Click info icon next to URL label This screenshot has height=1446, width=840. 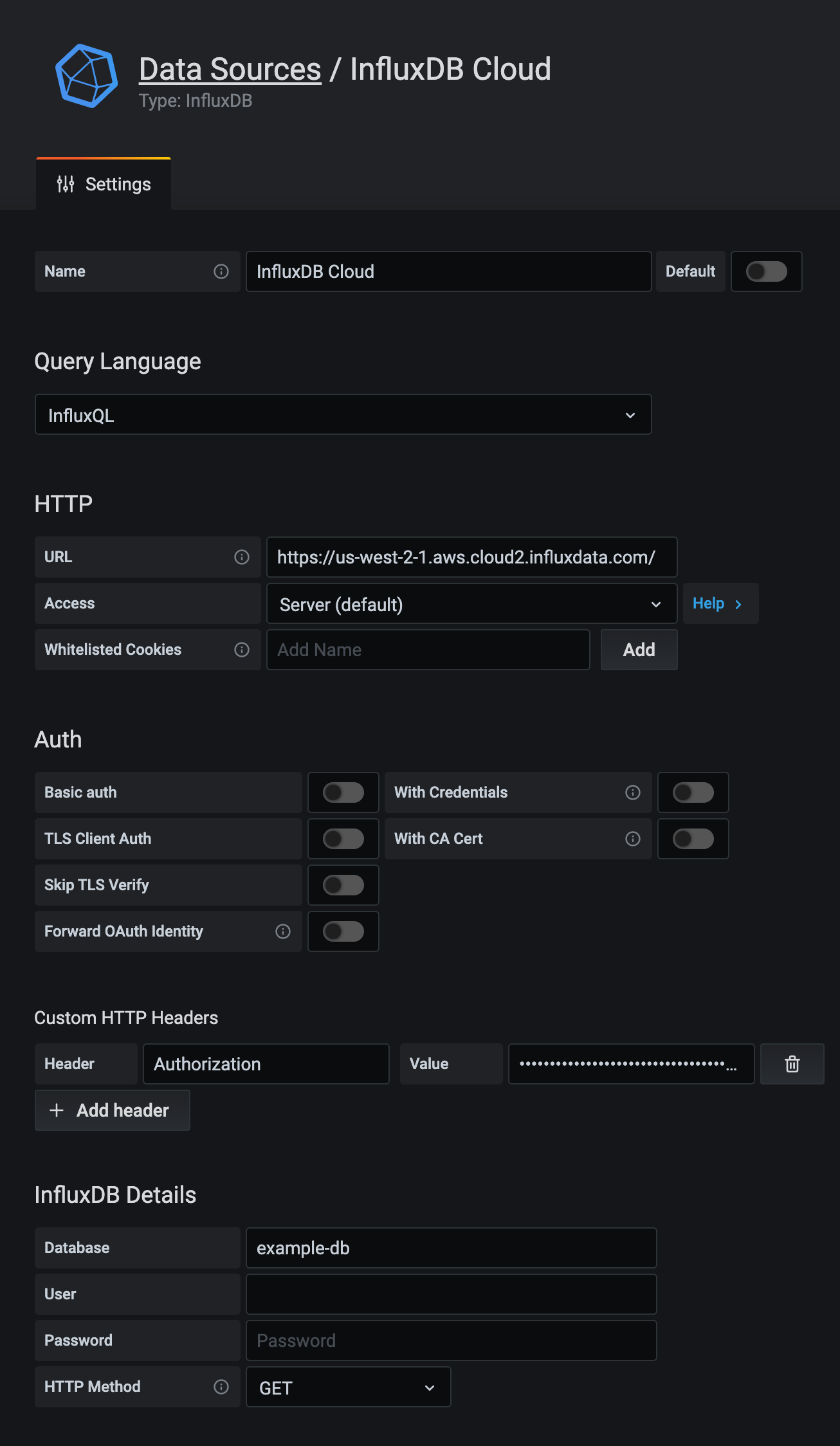coord(242,557)
